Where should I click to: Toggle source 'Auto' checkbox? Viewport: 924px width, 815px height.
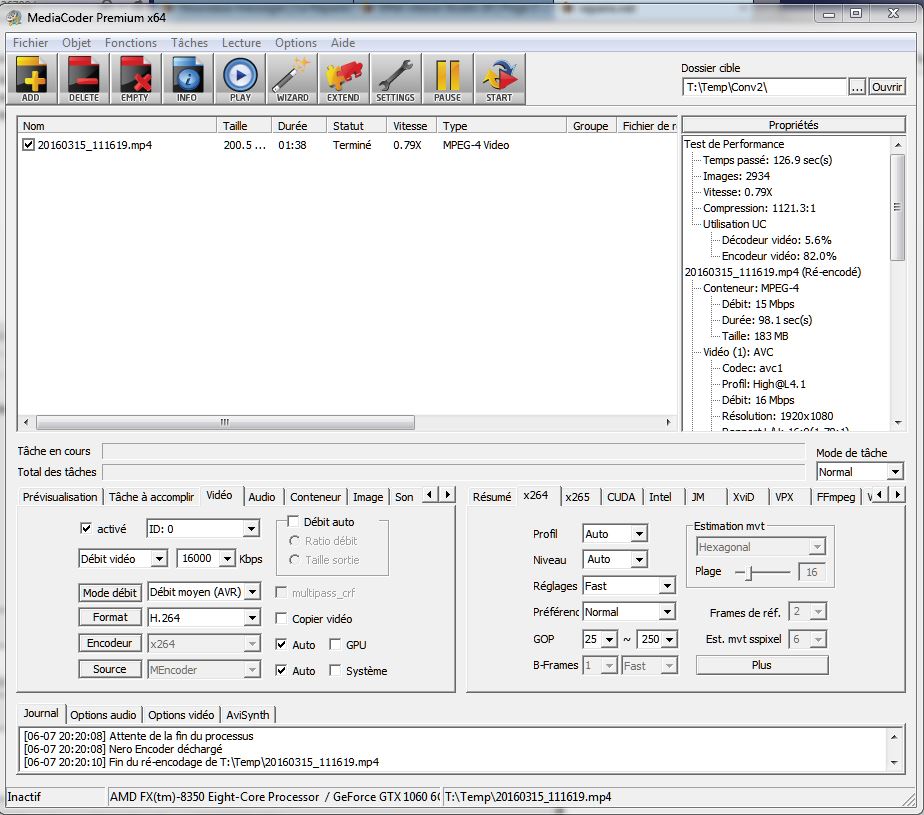pyautogui.click(x=281, y=670)
